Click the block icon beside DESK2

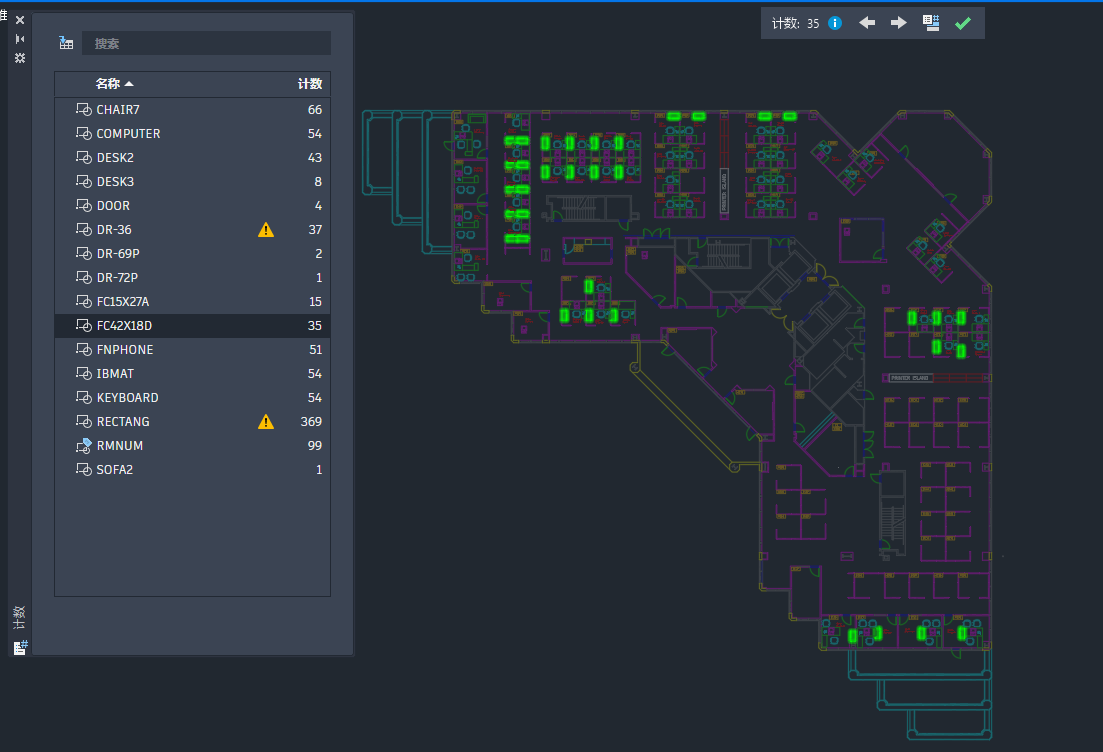(84, 158)
